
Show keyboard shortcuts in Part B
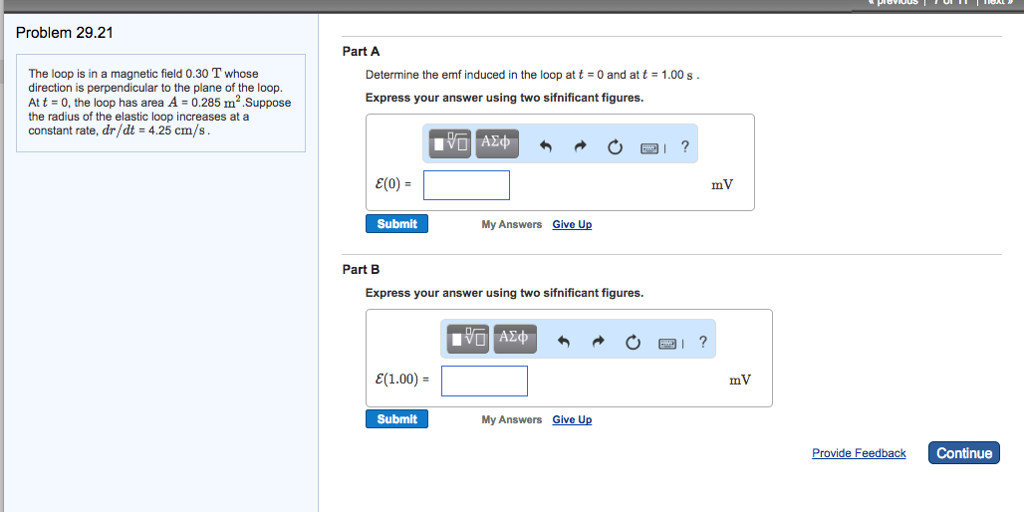668,343
